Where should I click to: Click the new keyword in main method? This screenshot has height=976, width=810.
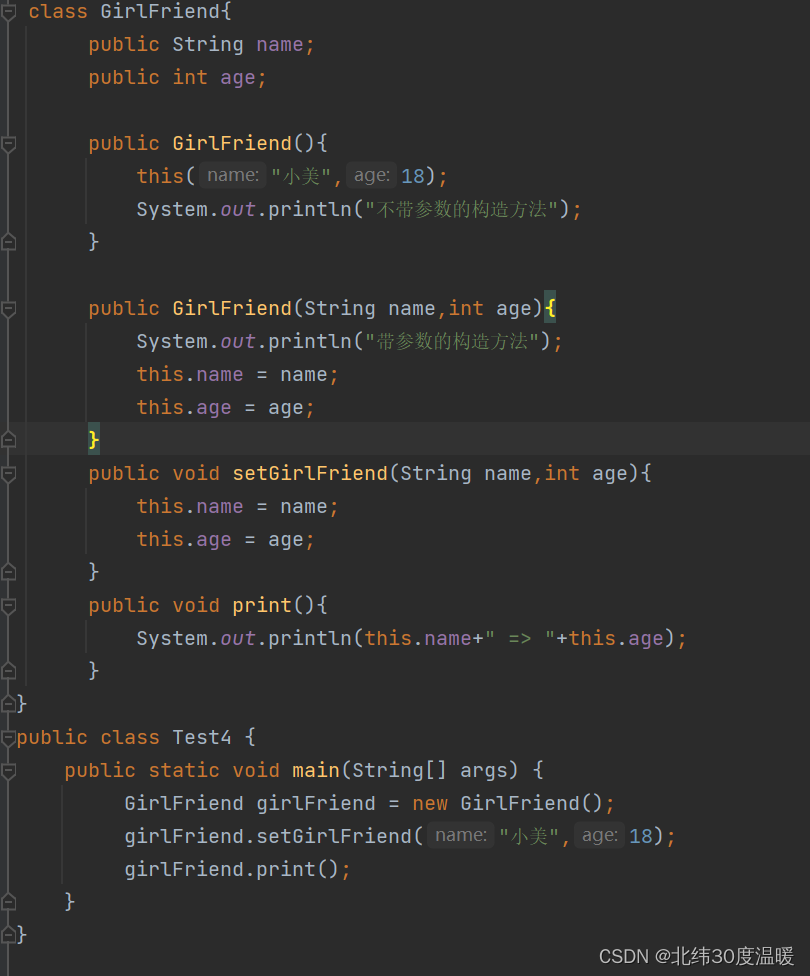430,804
